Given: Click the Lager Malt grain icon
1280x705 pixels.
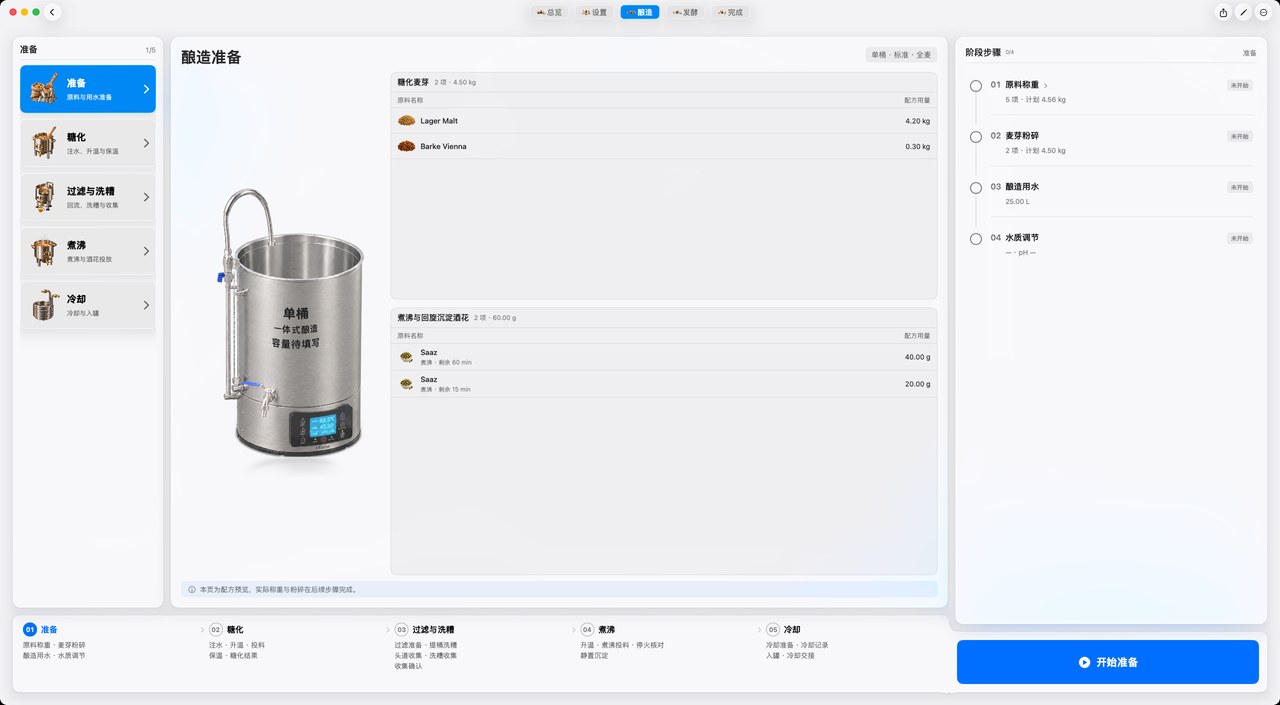Looking at the screenshot, I should click(406, 121).
